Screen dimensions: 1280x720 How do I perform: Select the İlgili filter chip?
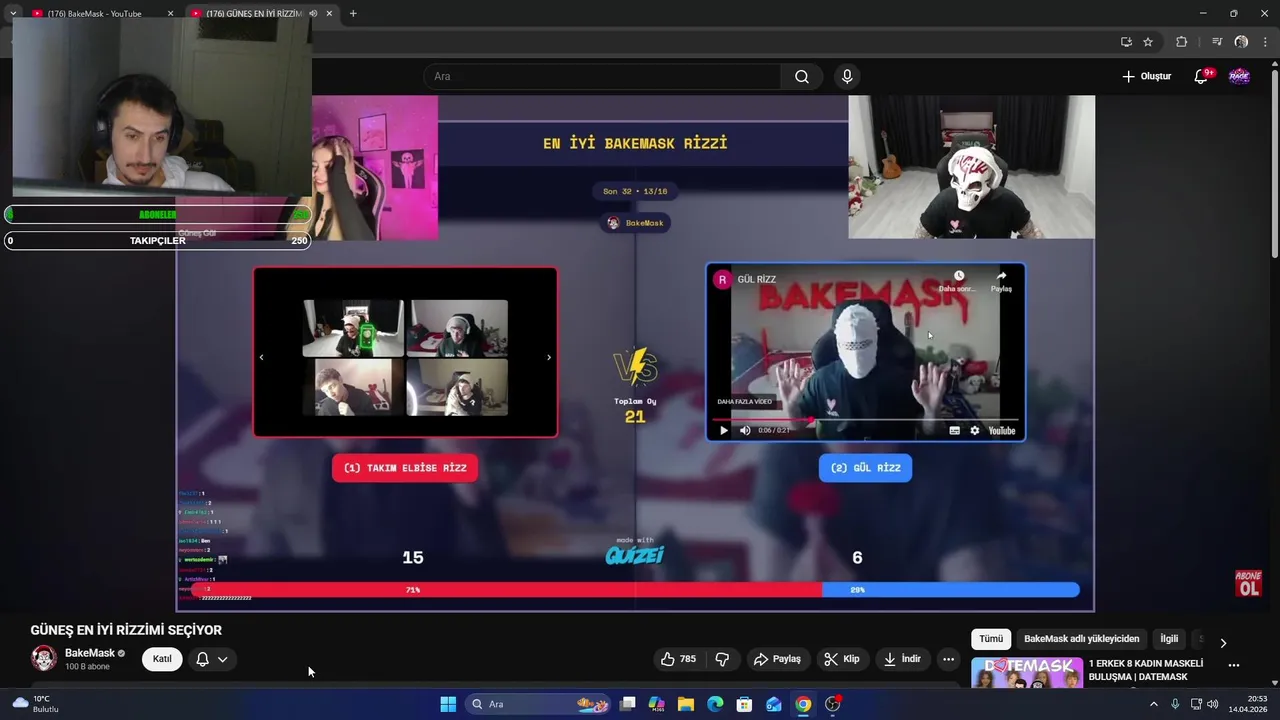pyautogui.click(x=1168, y=638)
